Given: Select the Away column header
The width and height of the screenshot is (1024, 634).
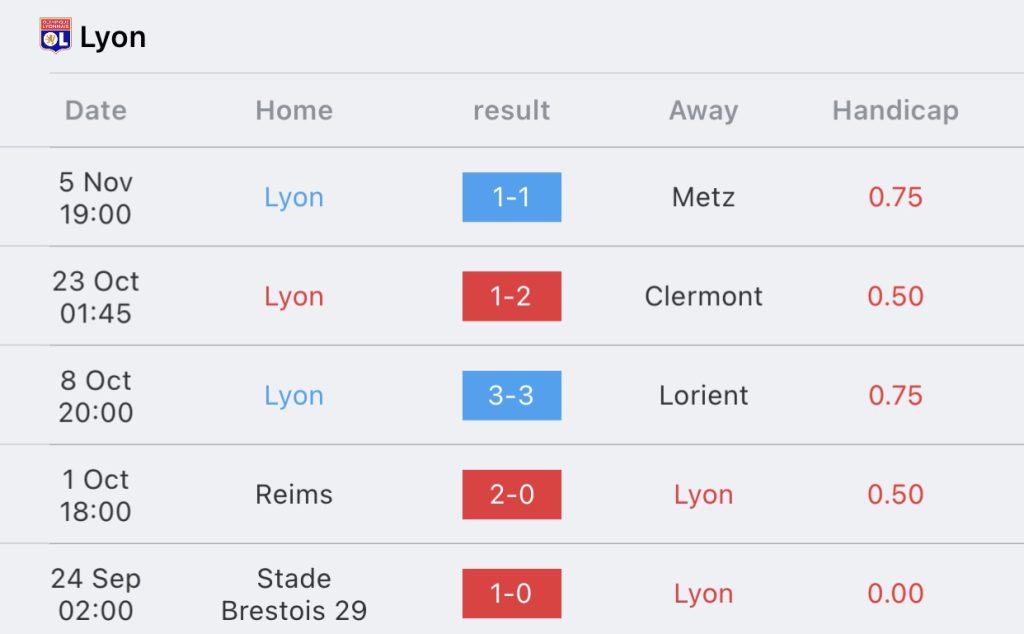Looking at the screenshot, I should coord(703,110).
